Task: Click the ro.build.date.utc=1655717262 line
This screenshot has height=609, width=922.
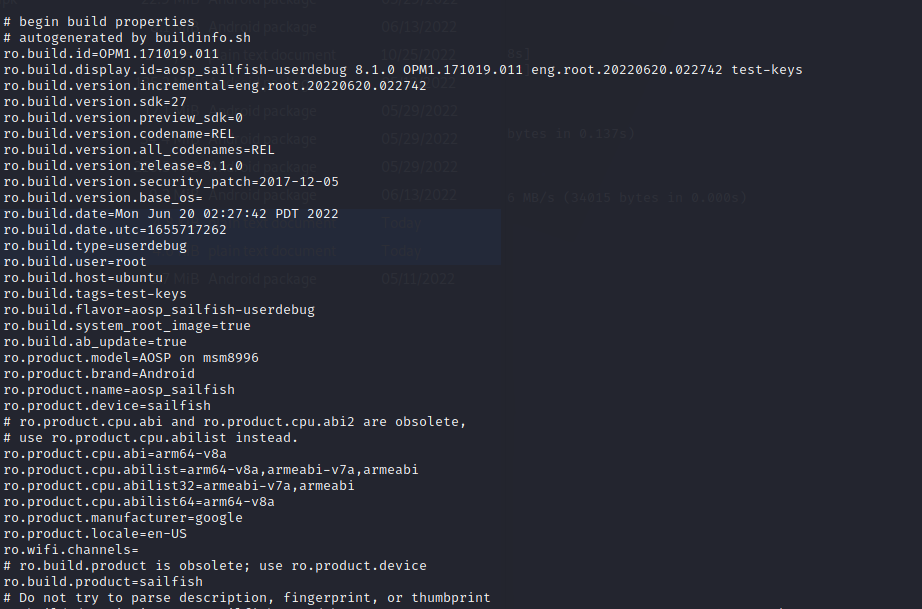Action: [115, 229]
